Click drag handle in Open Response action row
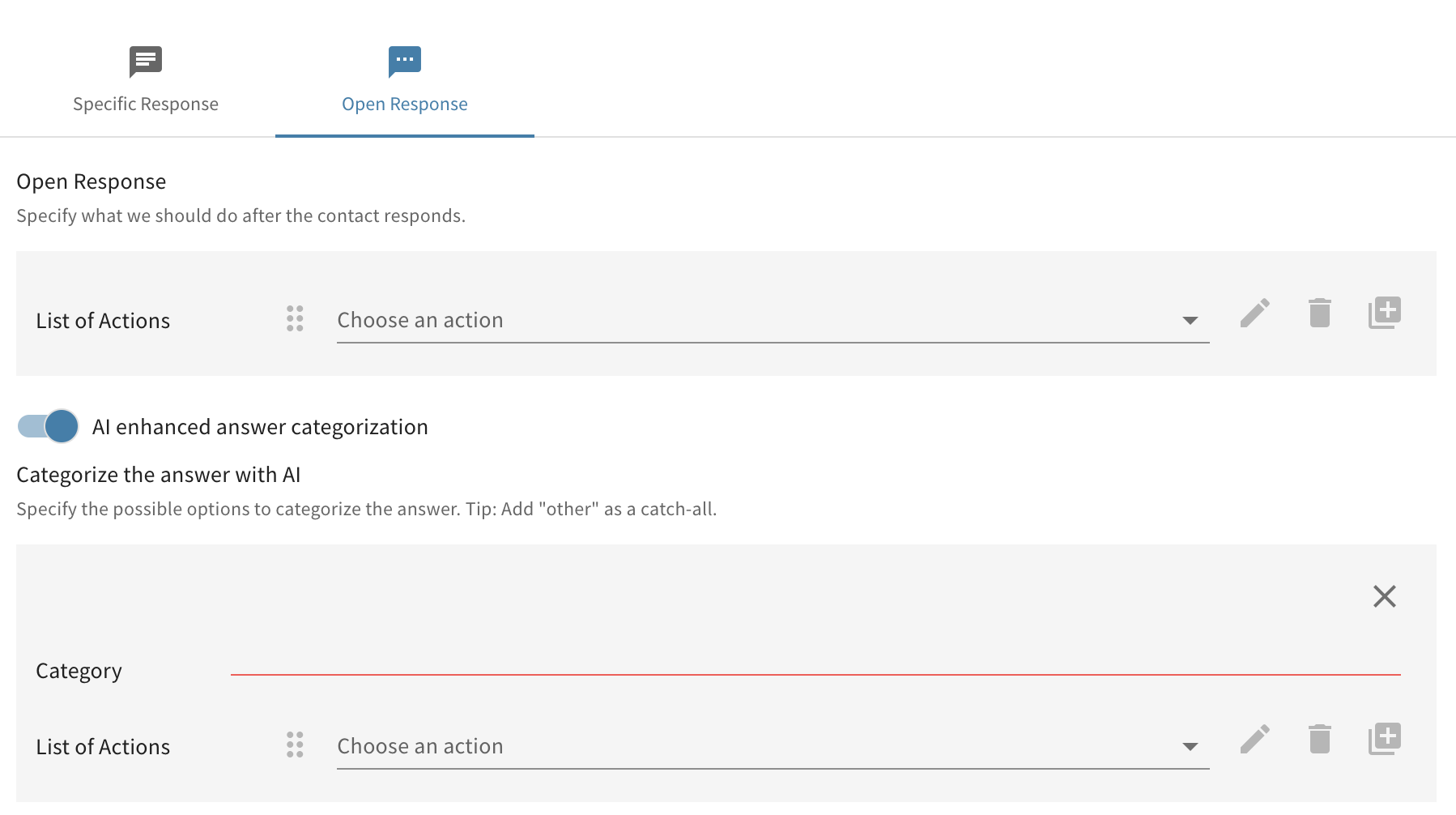 pyautogui.click(x=295, y=318)
